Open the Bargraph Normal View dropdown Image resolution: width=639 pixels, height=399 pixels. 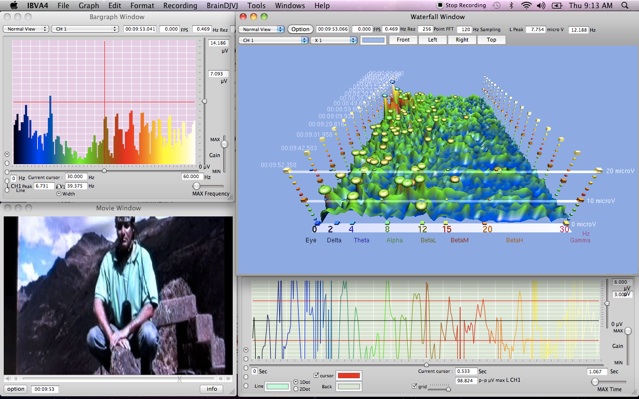[x=26, y=29]
